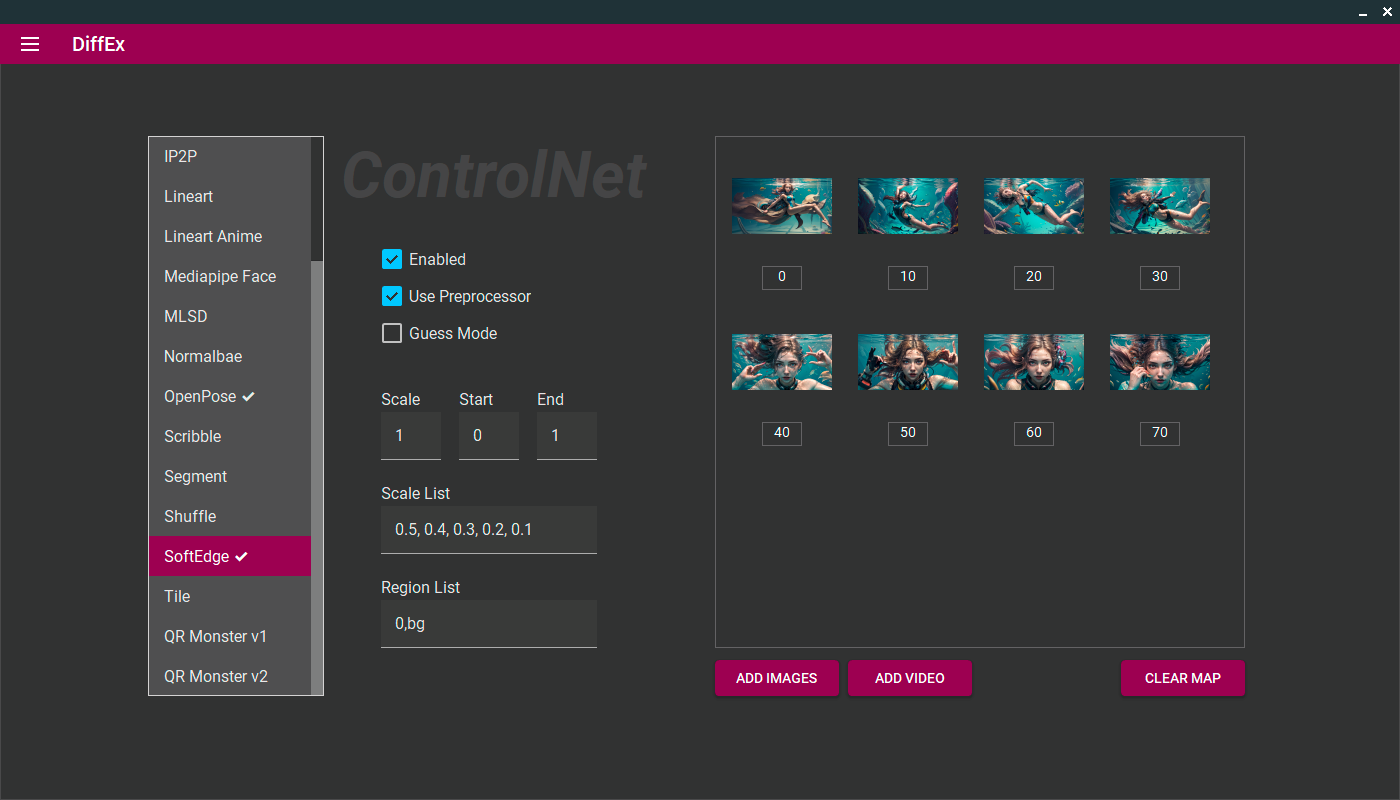The height and width of the screenshot is (800, 1400).
Task: Click the Clear Map button
Action: tap(1183, 678)
